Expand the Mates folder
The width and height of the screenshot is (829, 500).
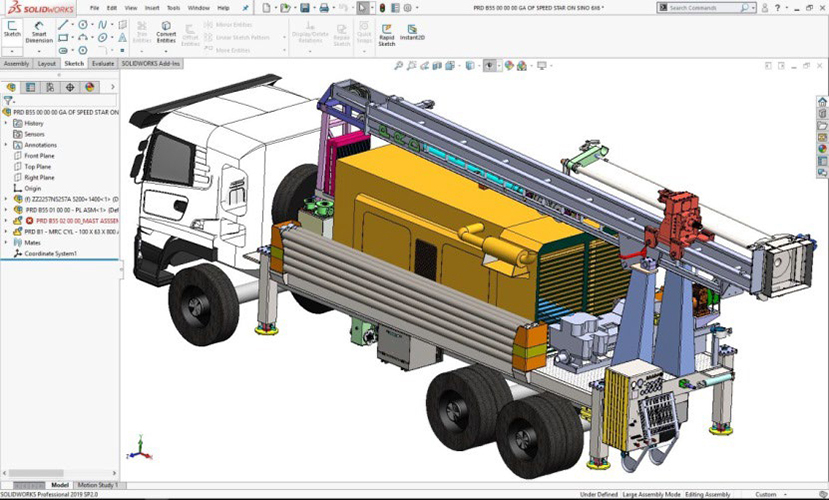tap(6, 243)
